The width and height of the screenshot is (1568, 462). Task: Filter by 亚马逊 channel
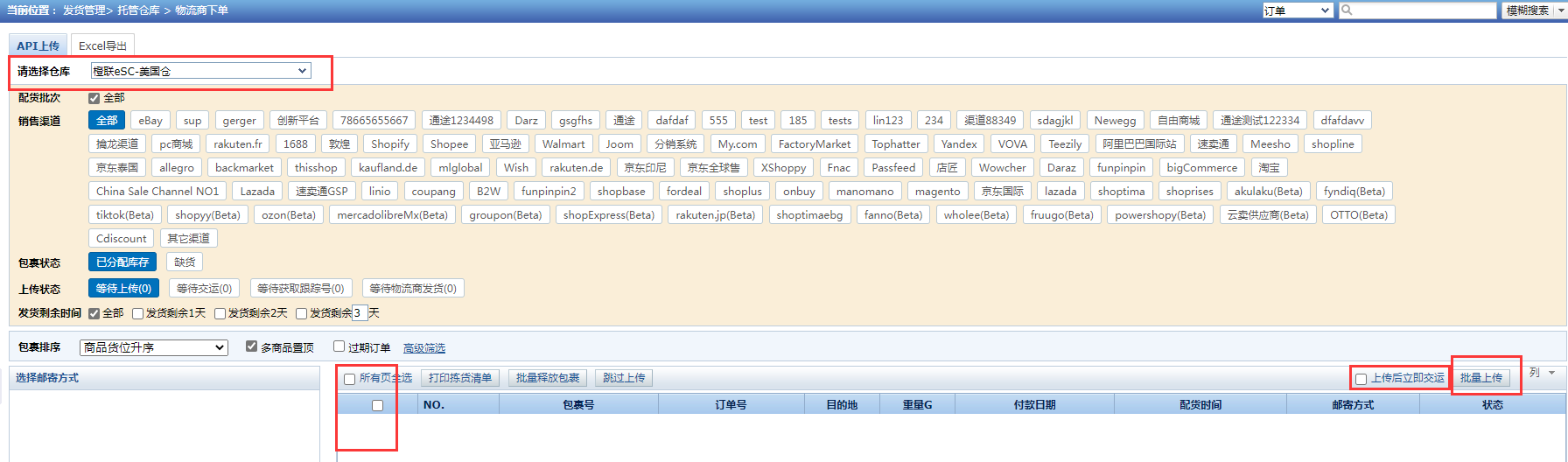[505, 143]
